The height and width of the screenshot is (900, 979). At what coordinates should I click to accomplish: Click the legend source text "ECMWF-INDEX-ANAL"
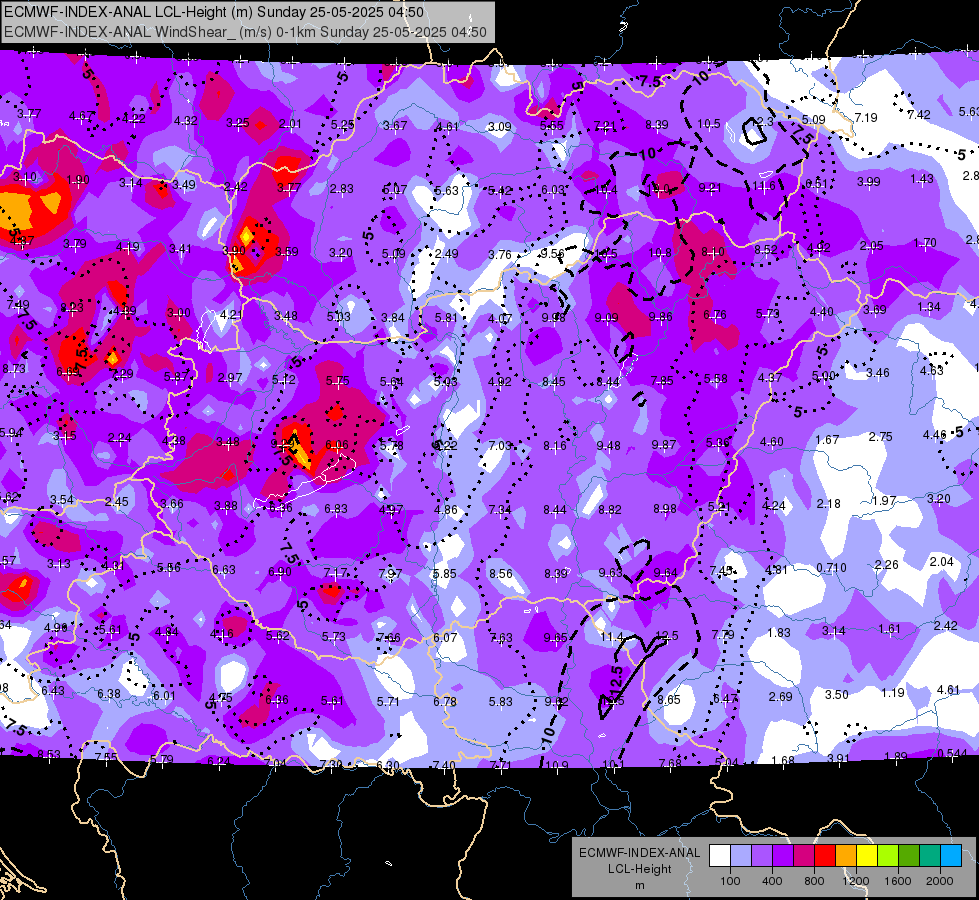639,853
